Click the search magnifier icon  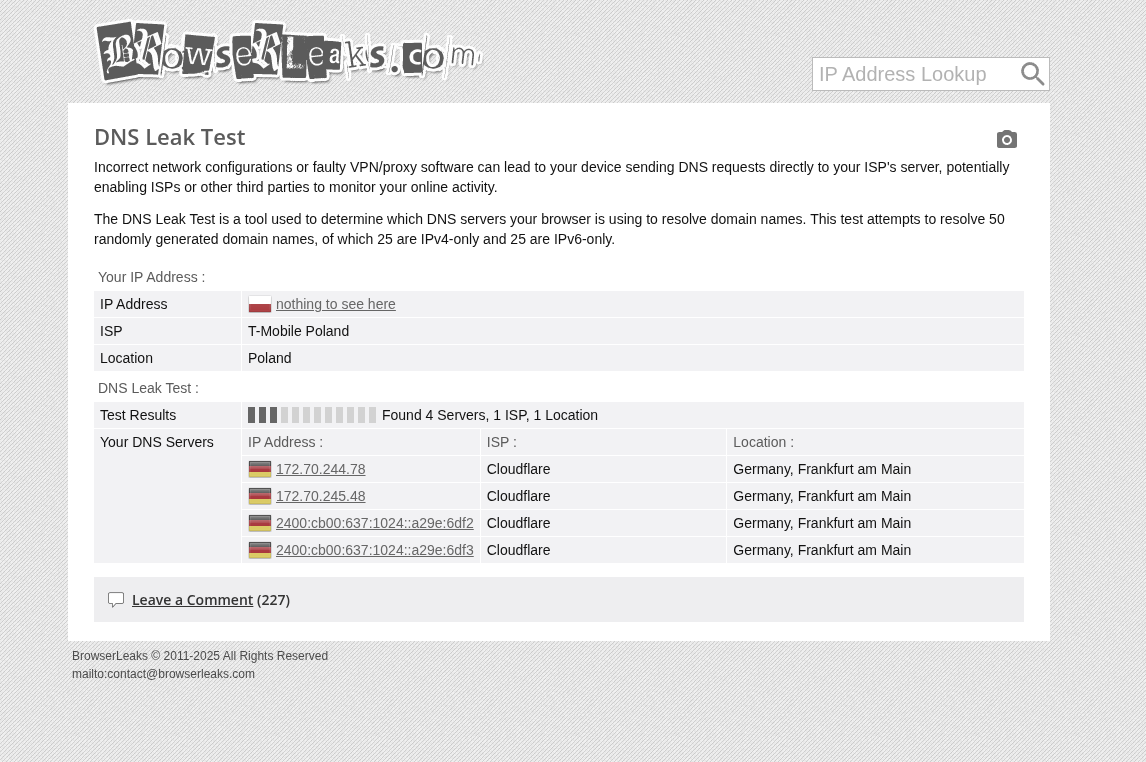click(1032, 74)
